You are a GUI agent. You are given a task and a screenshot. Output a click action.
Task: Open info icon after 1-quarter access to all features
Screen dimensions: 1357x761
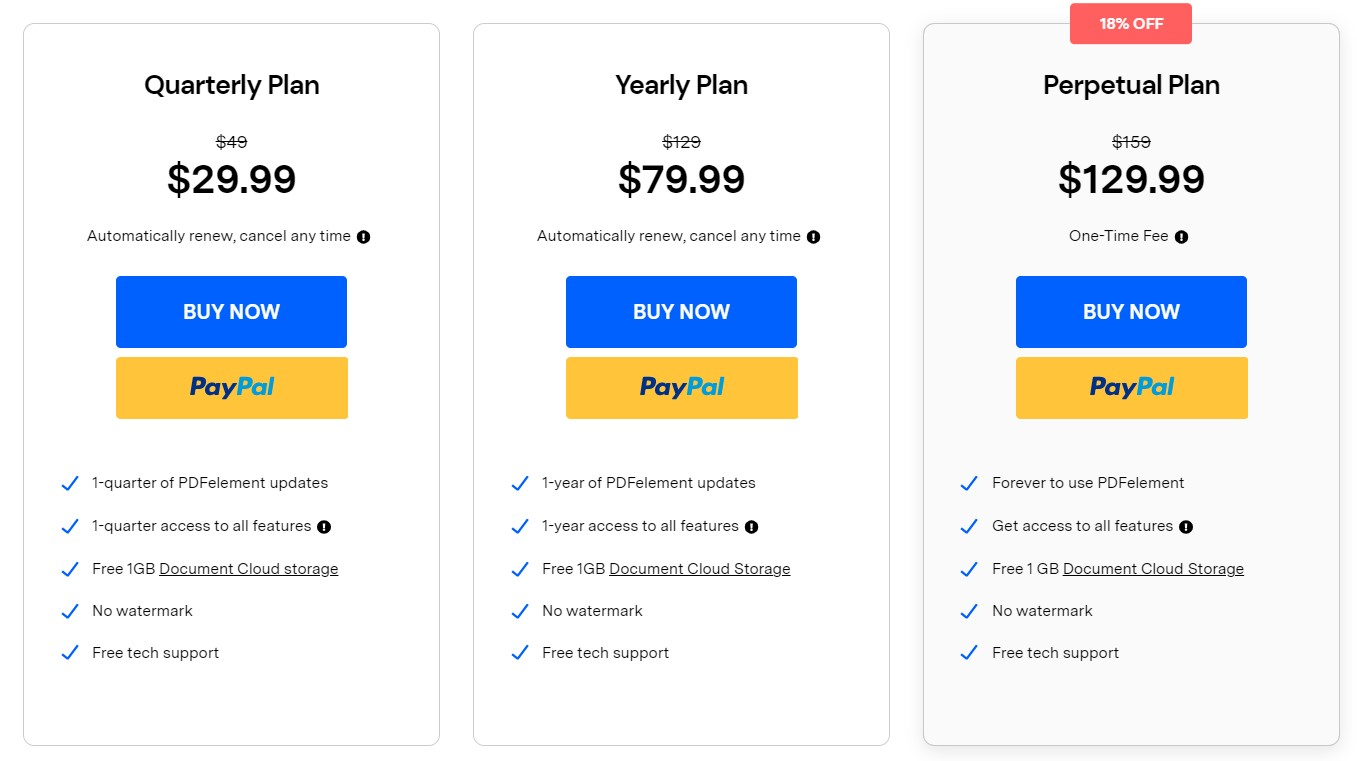[x=324, y=527]
